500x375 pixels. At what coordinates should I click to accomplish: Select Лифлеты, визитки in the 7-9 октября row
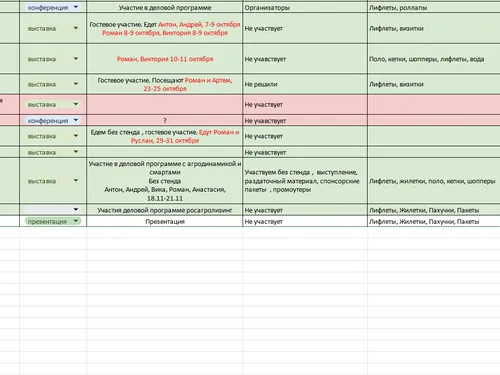pyautogui.click(x=434, y=28)
